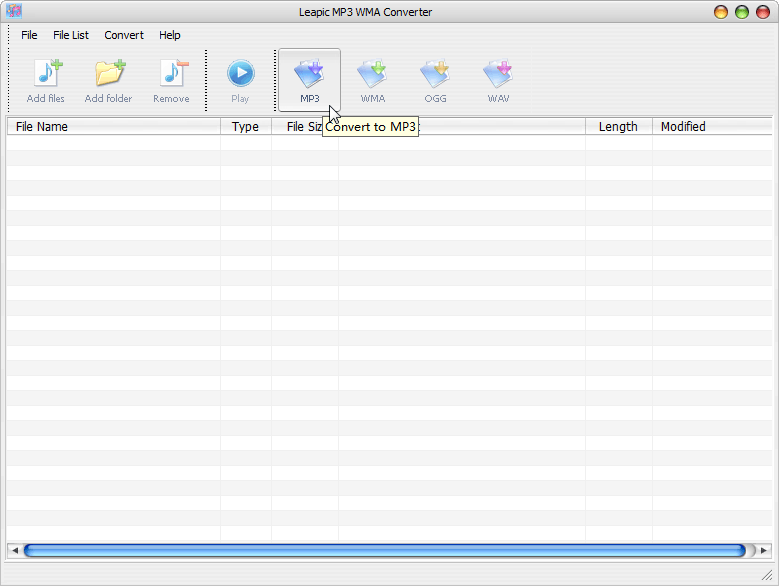Click the horizontal scrollbar thumb

pyautogui.click(x=385, y=550)
